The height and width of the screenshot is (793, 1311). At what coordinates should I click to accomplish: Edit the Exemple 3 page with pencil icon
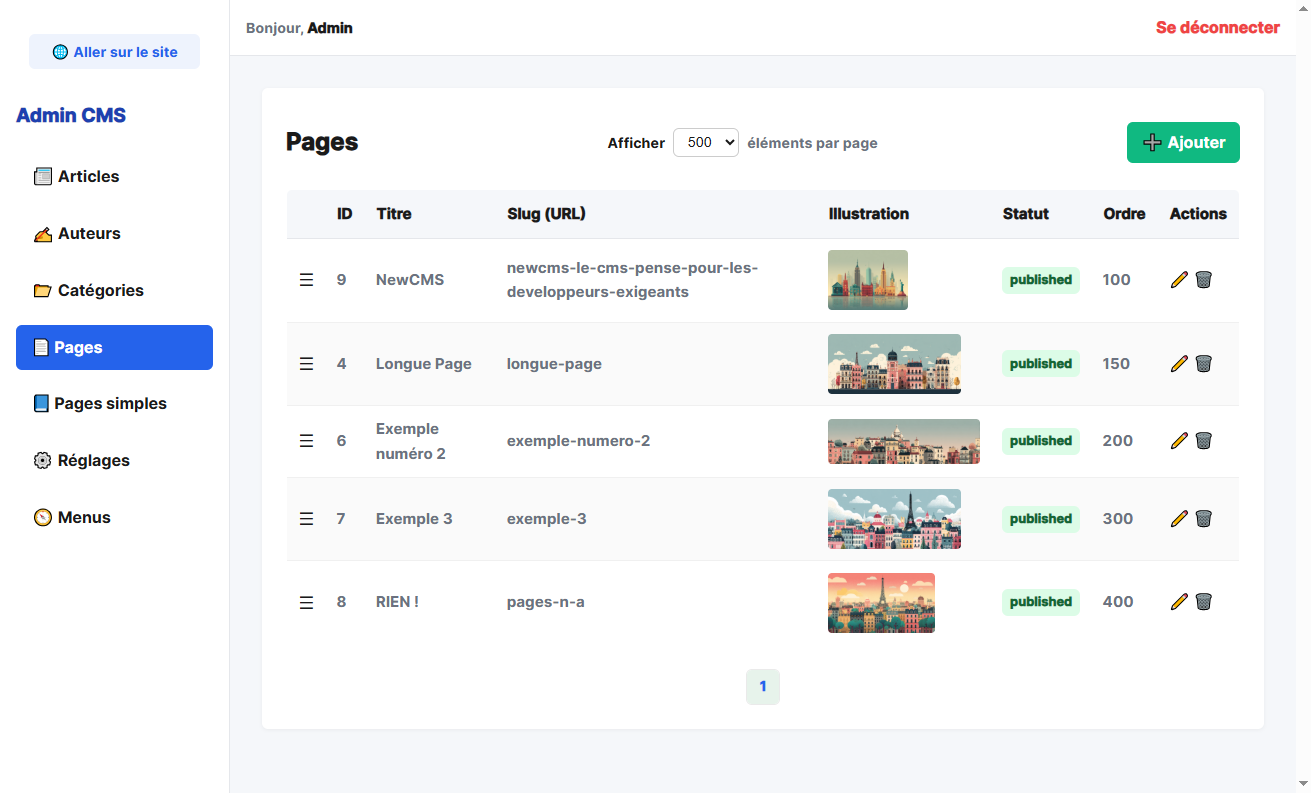[x=1179, y=518]
